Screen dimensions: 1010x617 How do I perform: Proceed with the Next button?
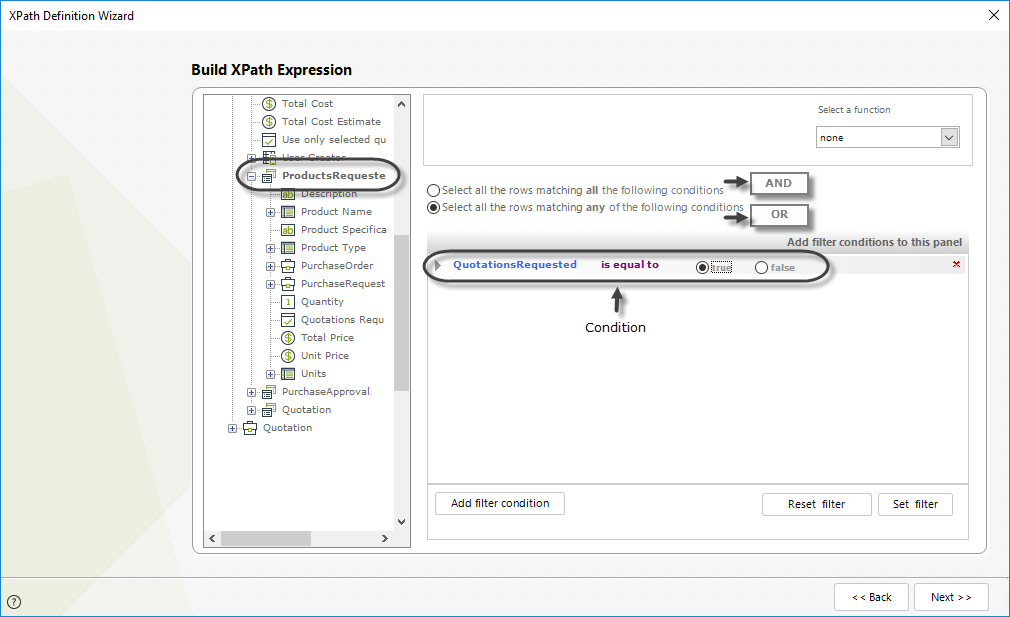(x=951, y=597)
